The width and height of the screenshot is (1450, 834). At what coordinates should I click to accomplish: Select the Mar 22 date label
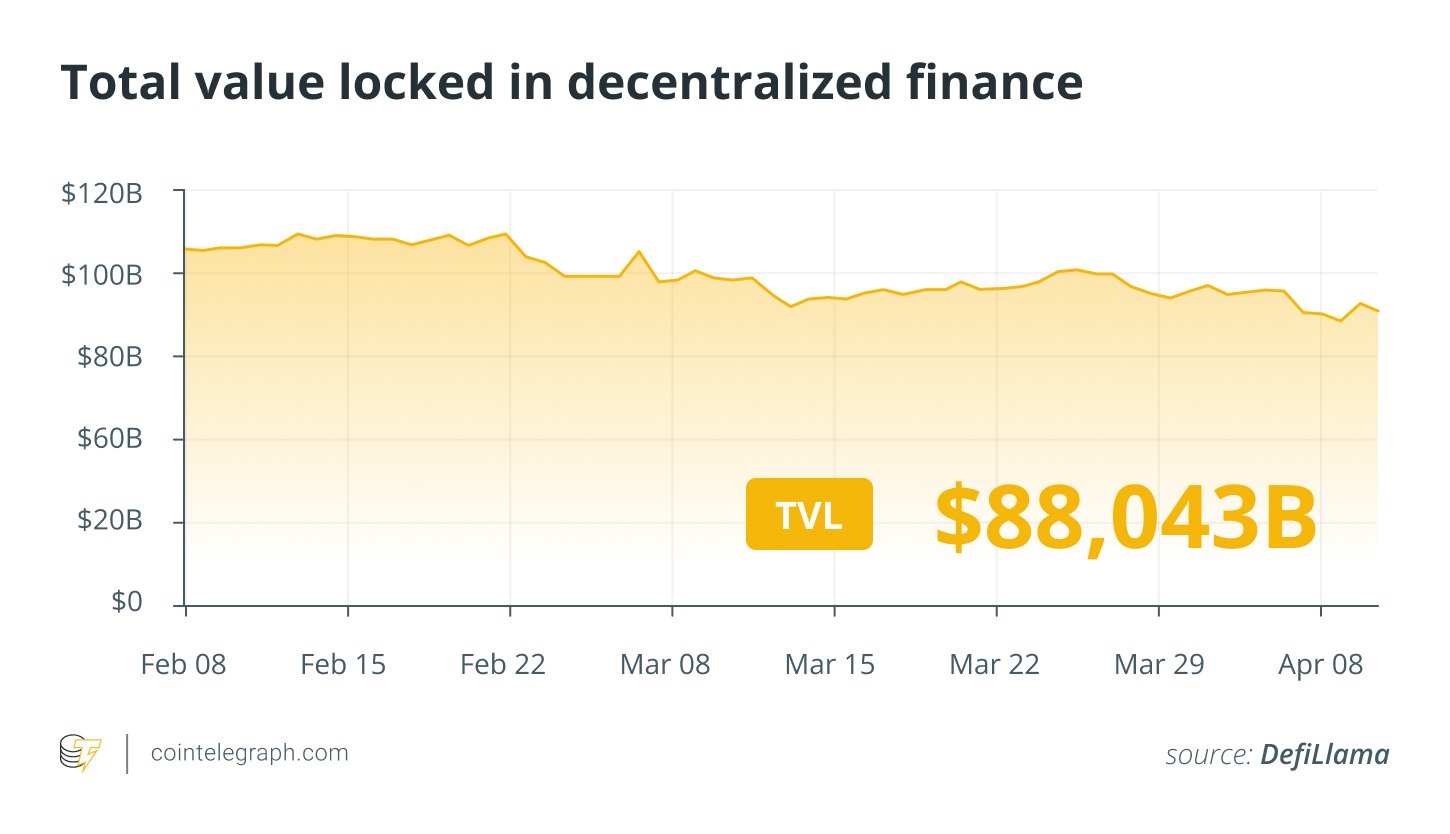pos(993,664)
